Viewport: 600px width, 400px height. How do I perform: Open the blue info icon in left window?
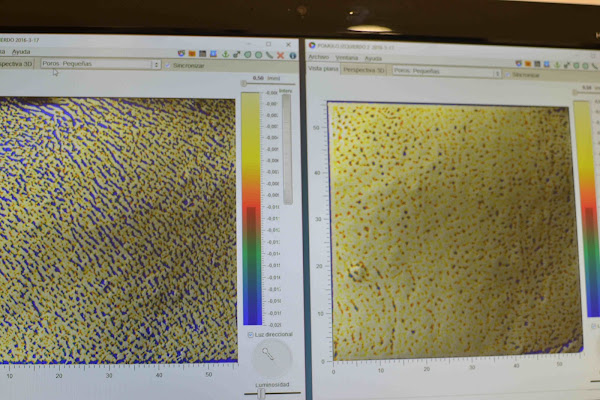coord(293,56)
